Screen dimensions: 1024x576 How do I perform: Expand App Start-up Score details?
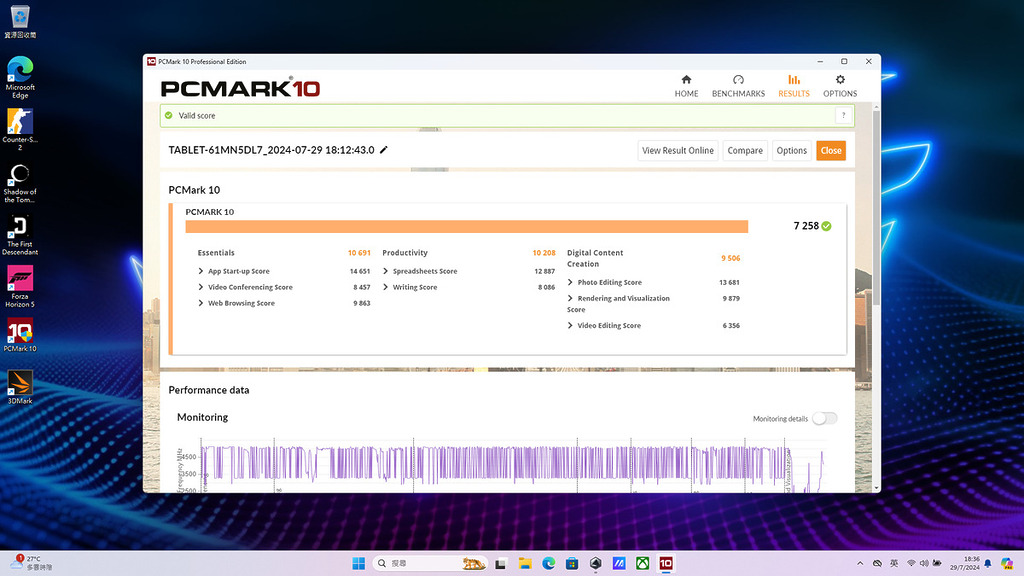pyautogui.click(x=201, y=271)
